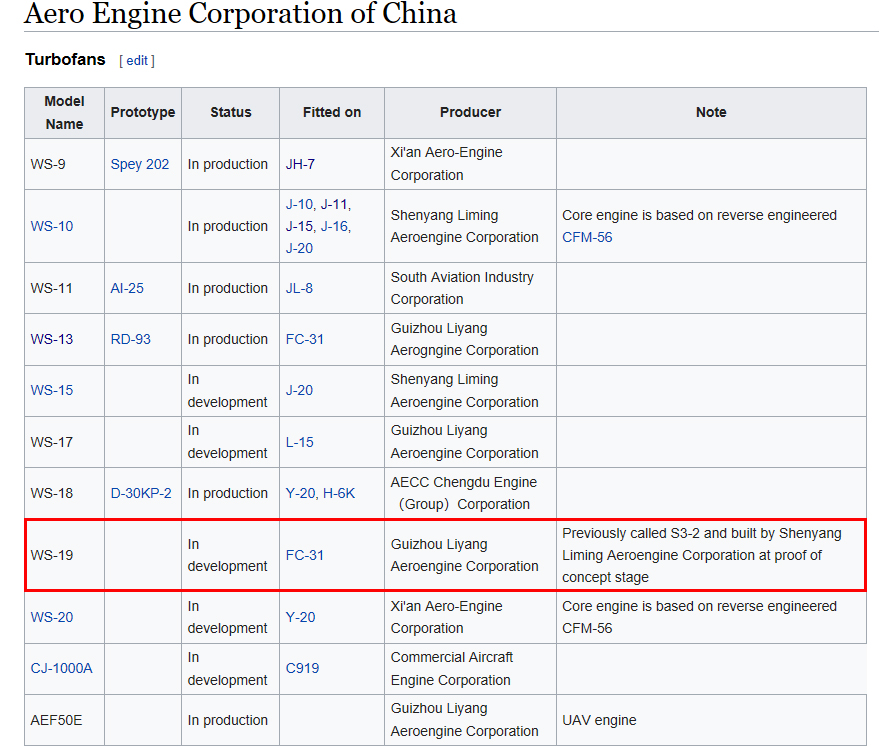Click the UAV engine note cell
The image size is (881, 747).
click(711, 720)
